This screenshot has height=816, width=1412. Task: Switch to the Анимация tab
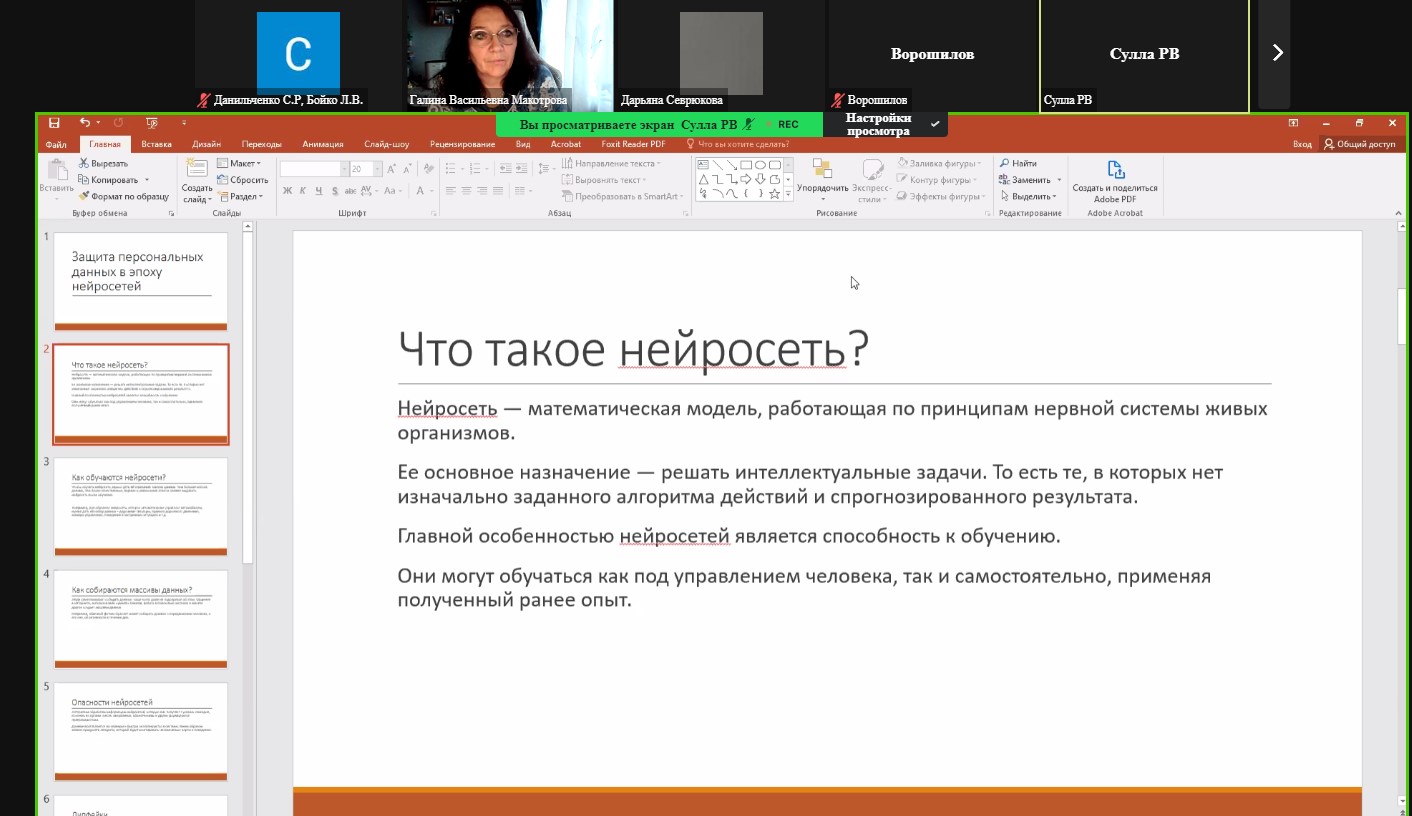(323, 144)
